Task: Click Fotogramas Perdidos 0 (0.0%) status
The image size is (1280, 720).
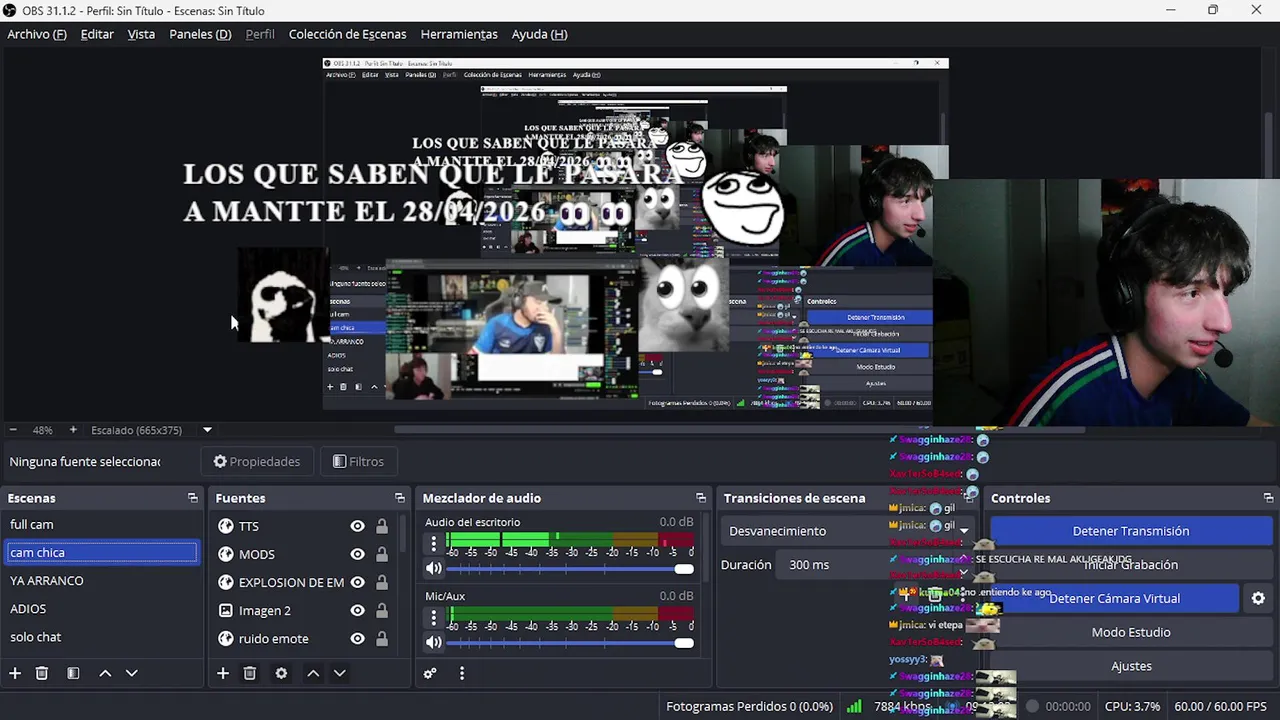Action: click(x=749, y=706)
